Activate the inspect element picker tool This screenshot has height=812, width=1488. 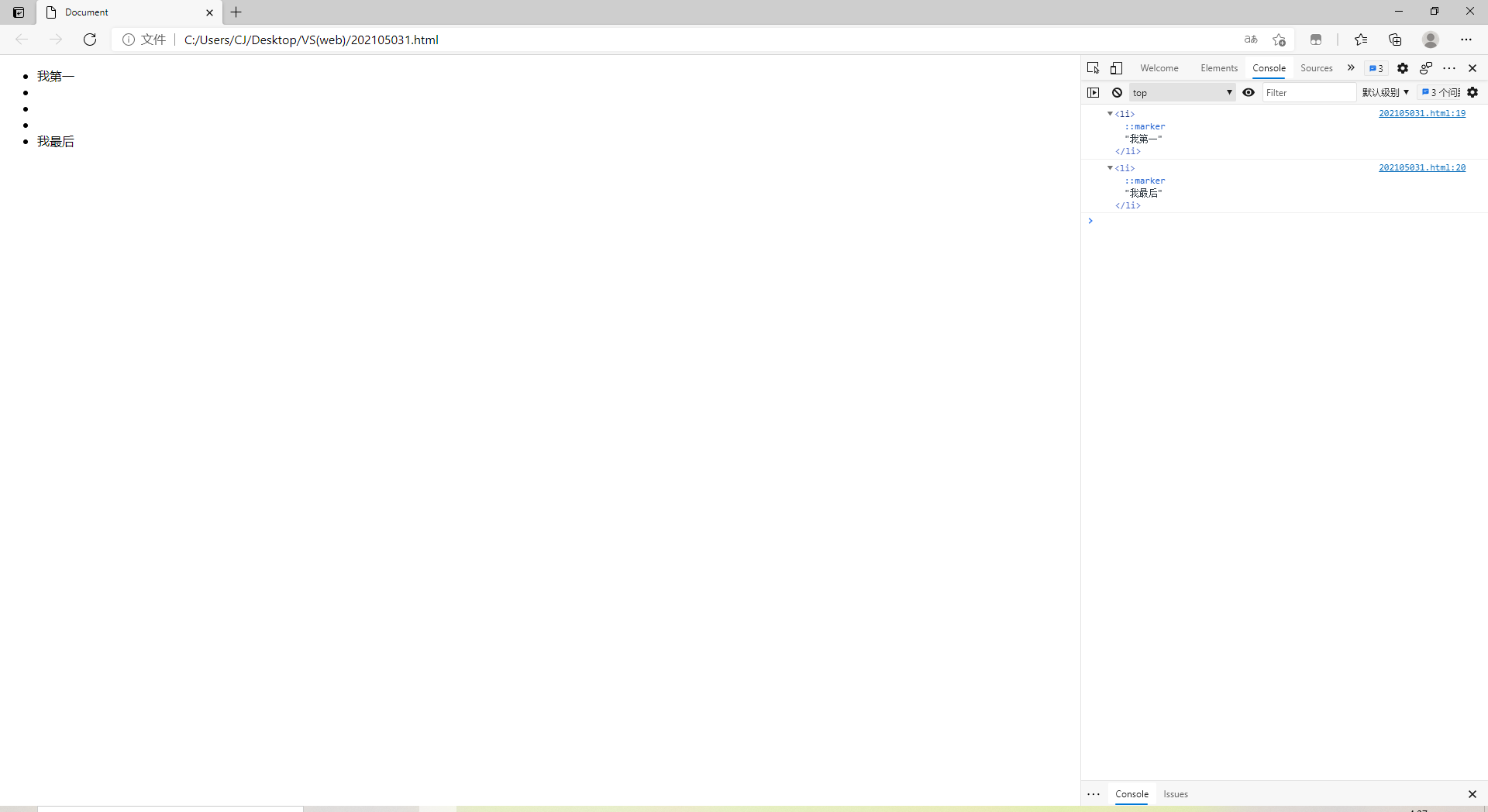(x=1093, y=68)
